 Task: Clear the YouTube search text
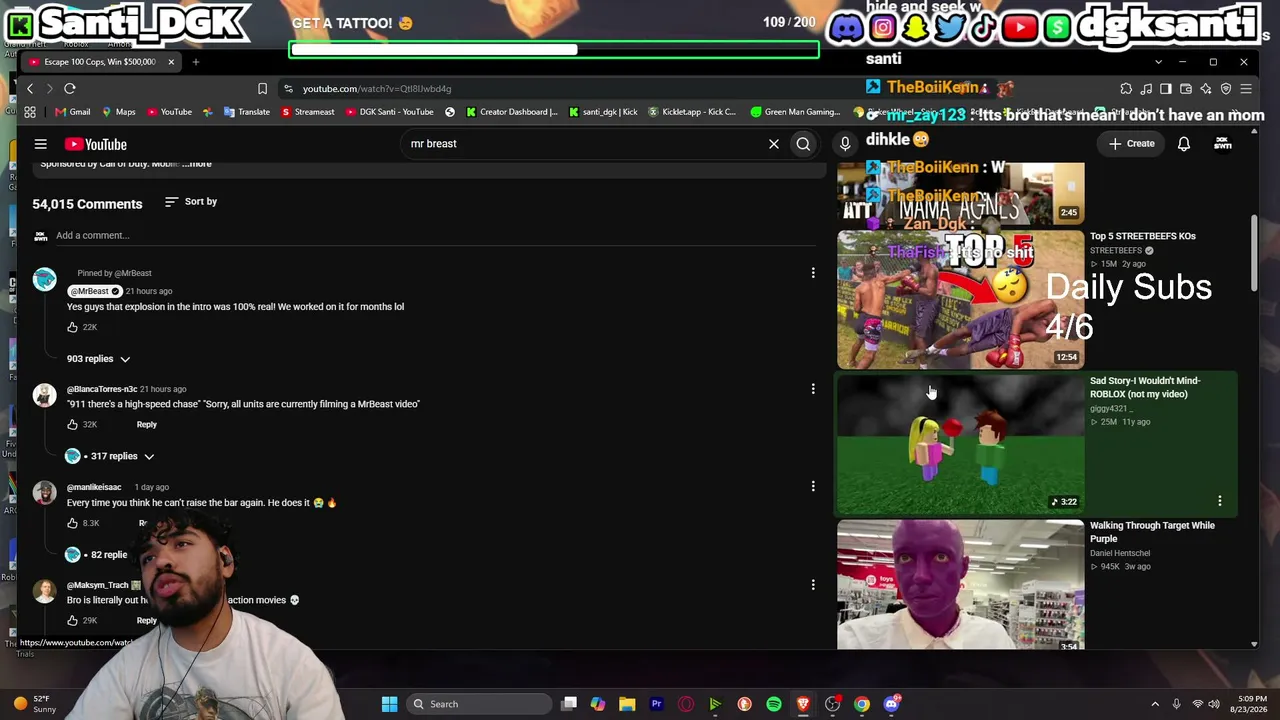[x=773, y=144]
